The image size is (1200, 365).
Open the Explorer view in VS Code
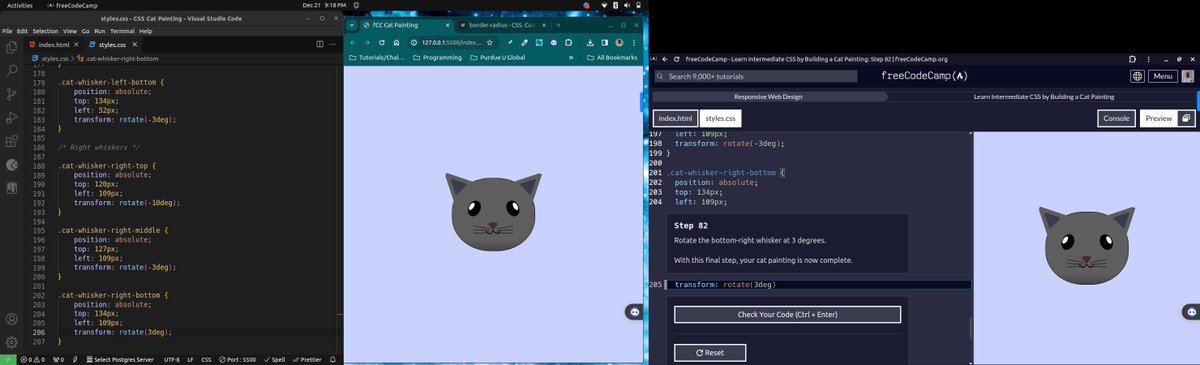(x=12, y=46)
